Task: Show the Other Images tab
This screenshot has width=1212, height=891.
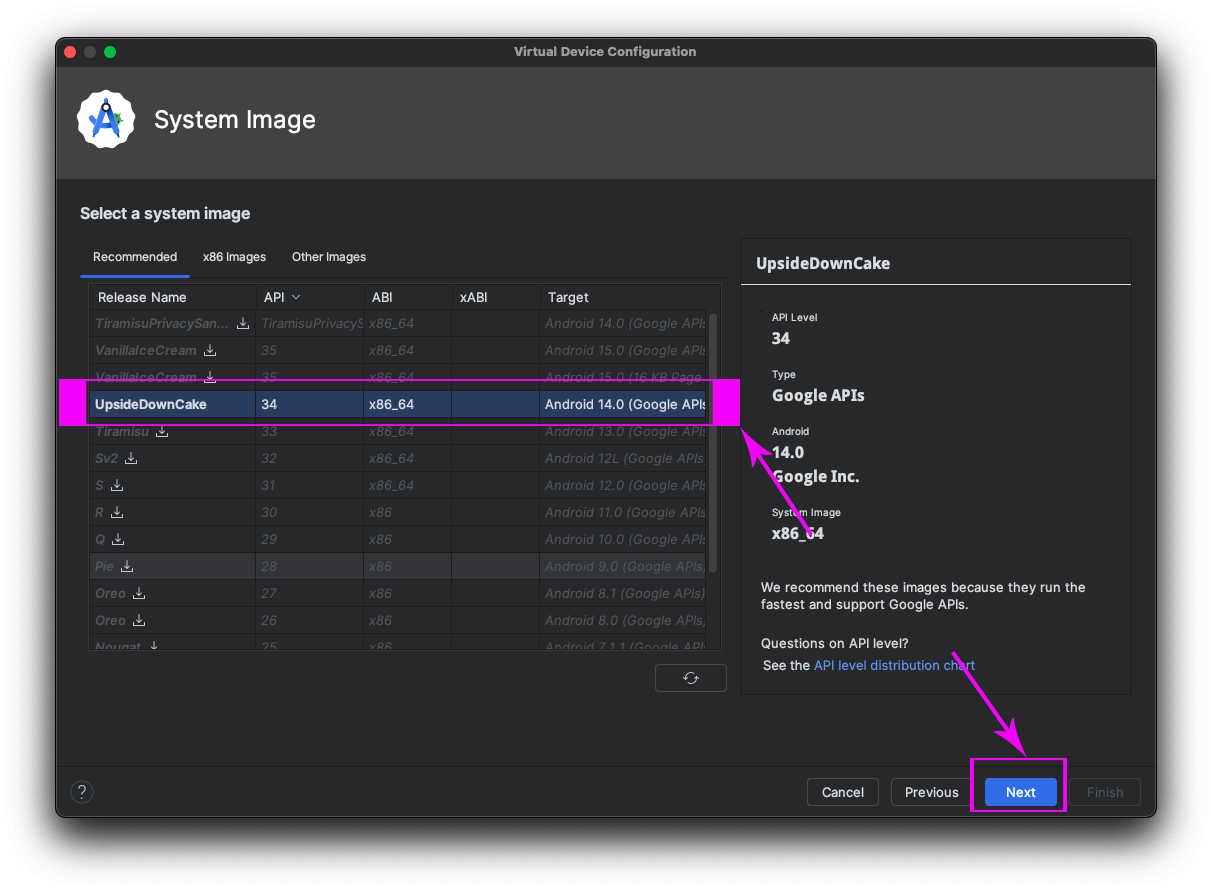Action: coord(329,257)
